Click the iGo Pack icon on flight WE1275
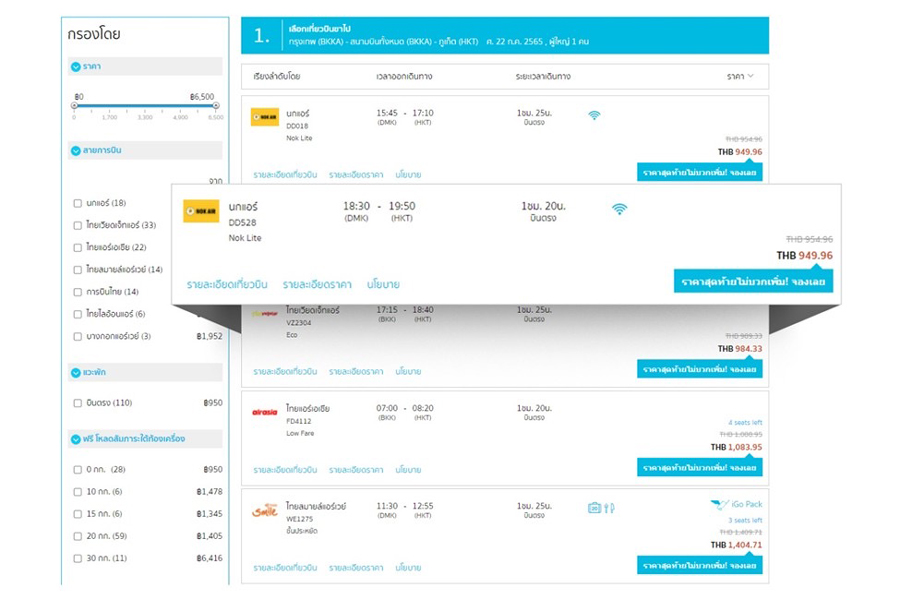 coord(720,505)
